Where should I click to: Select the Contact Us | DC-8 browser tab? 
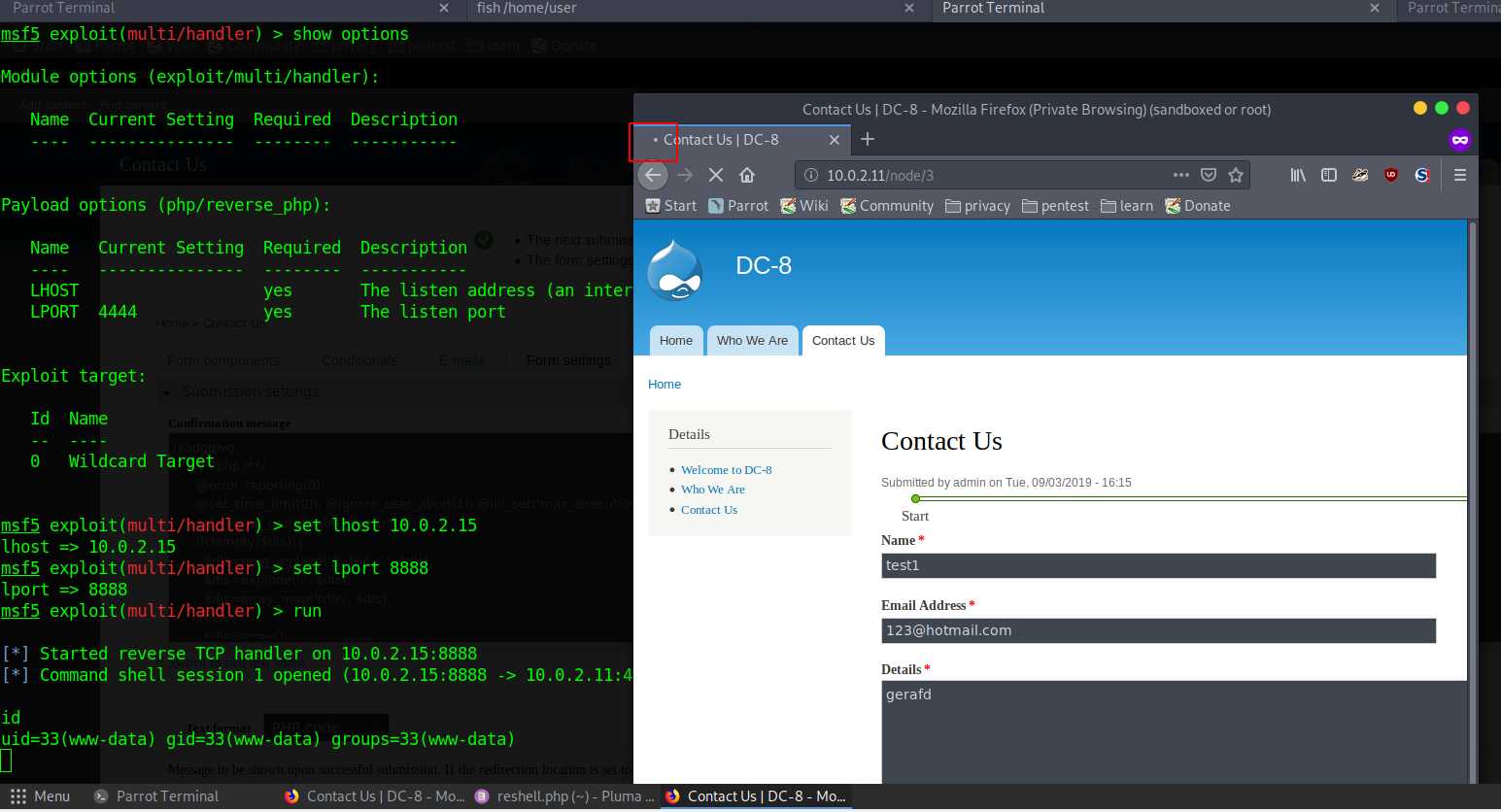743,140
